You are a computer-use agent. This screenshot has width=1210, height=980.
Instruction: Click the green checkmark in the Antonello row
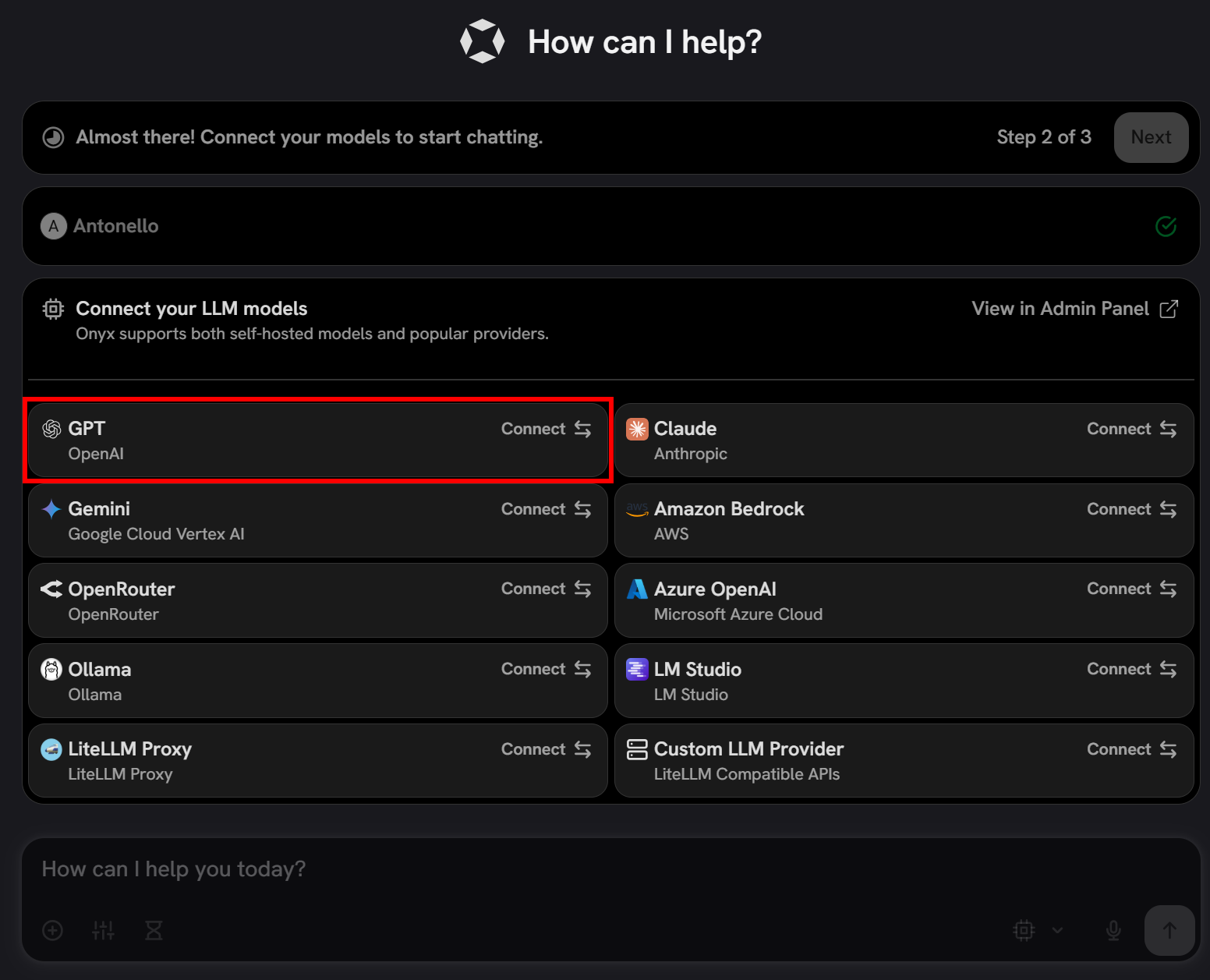1166,226
